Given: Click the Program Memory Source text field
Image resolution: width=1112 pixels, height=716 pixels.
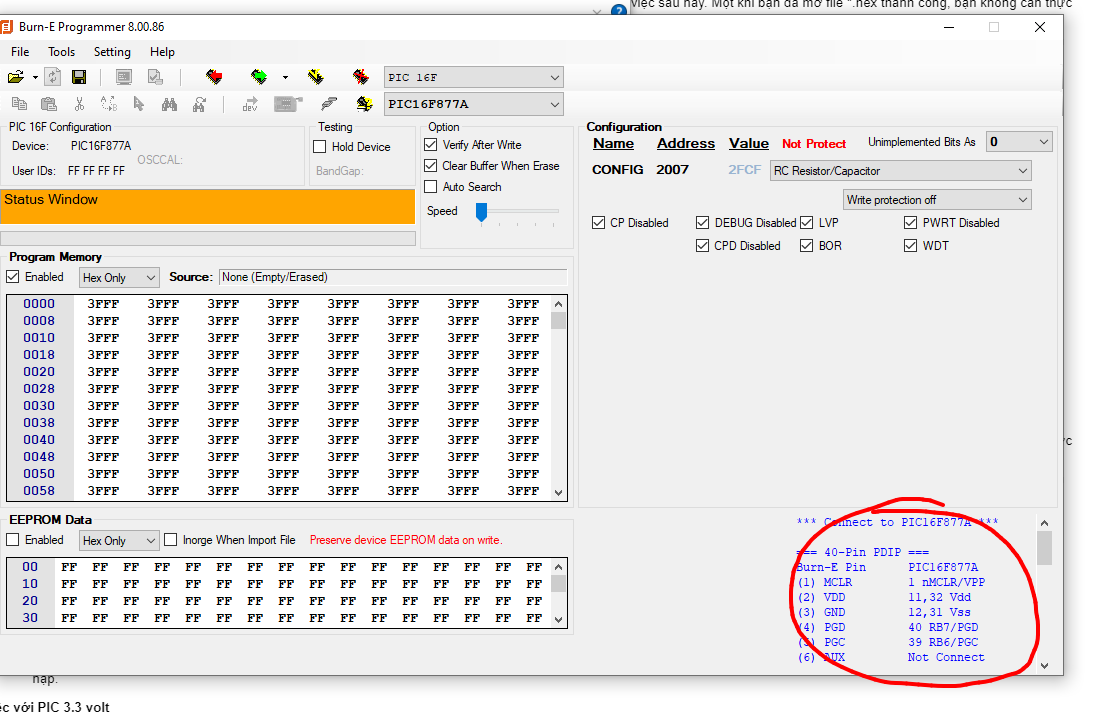Looking at the screenshot, I should coord(392,277).
